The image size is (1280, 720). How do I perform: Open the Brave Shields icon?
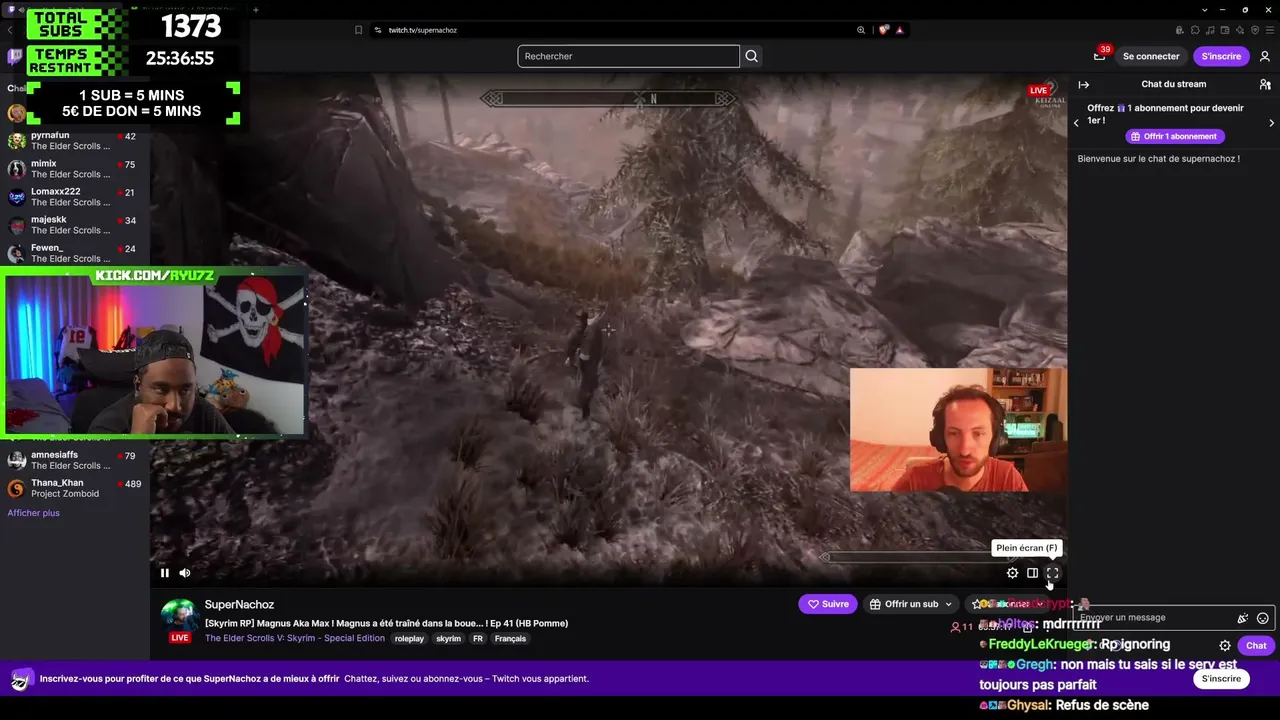pos(884,30)
